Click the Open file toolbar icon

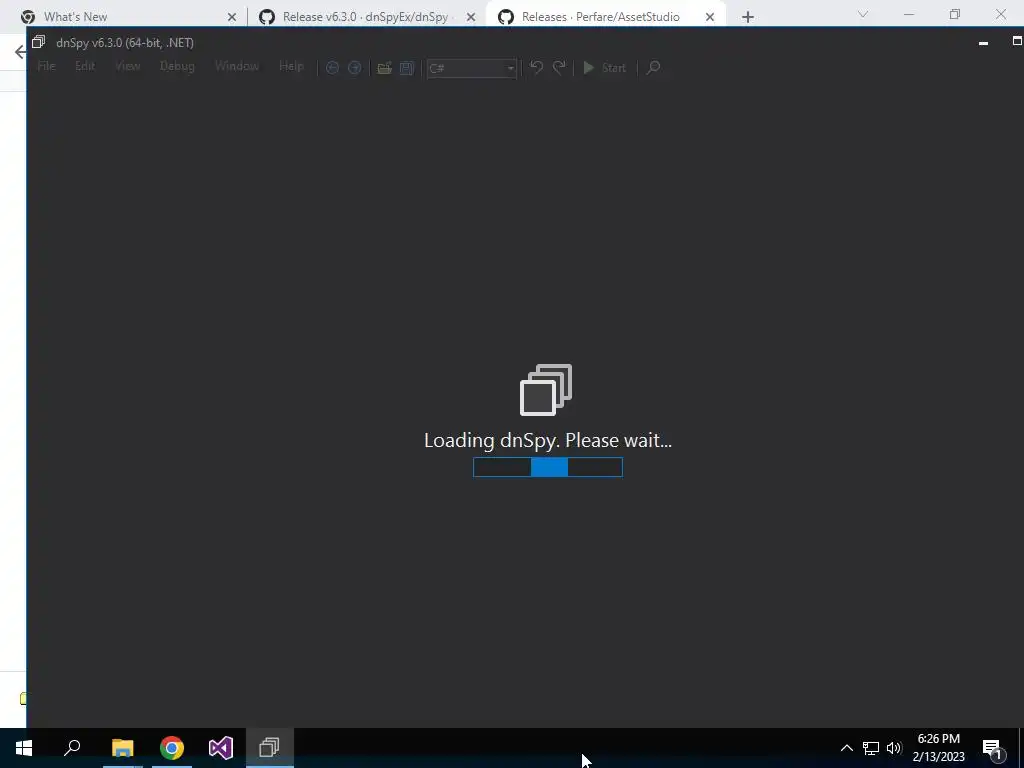coord(384,68)
